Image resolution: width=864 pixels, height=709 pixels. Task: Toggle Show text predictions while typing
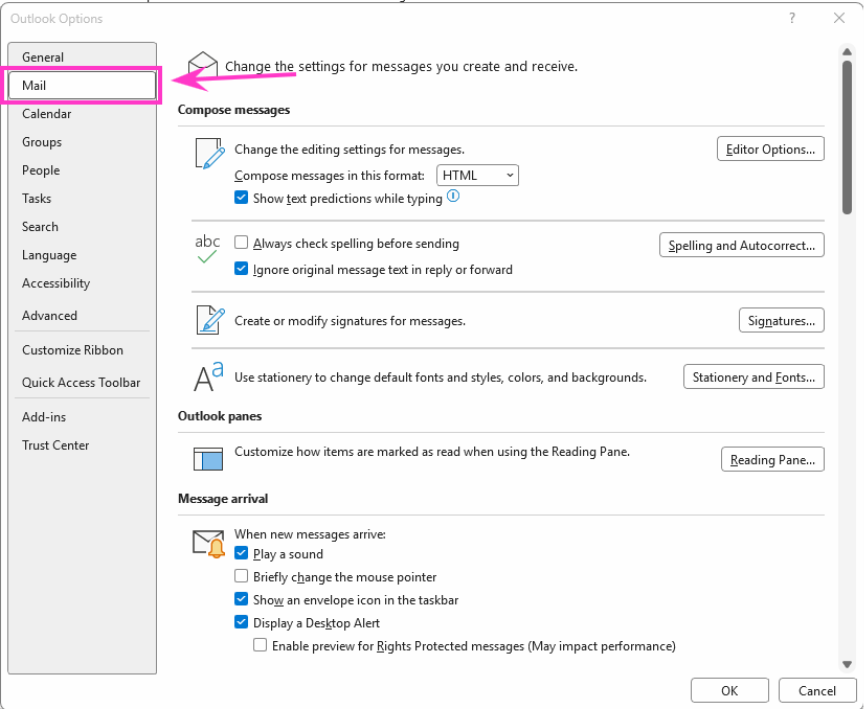click(x=241, y=197)
